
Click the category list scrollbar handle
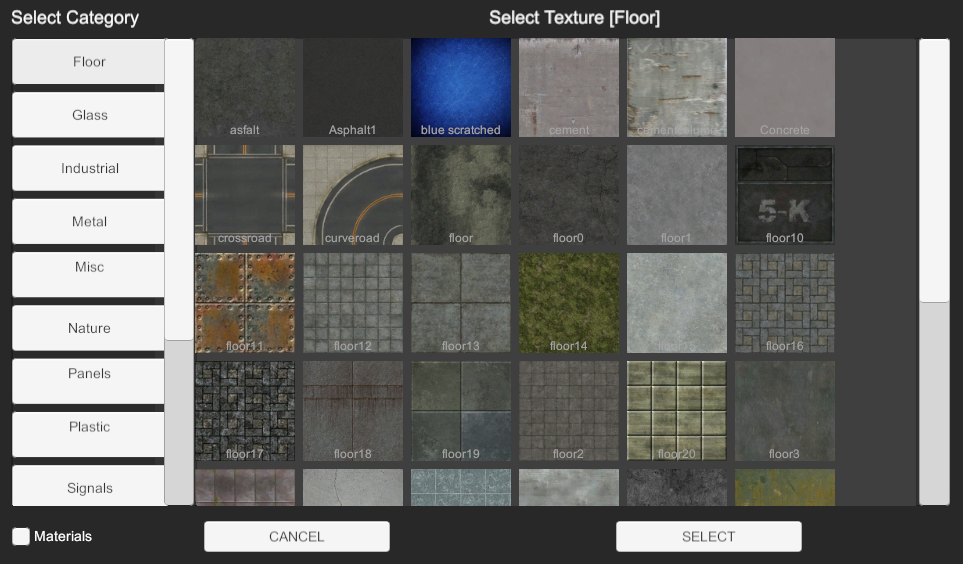pos(179,189)
